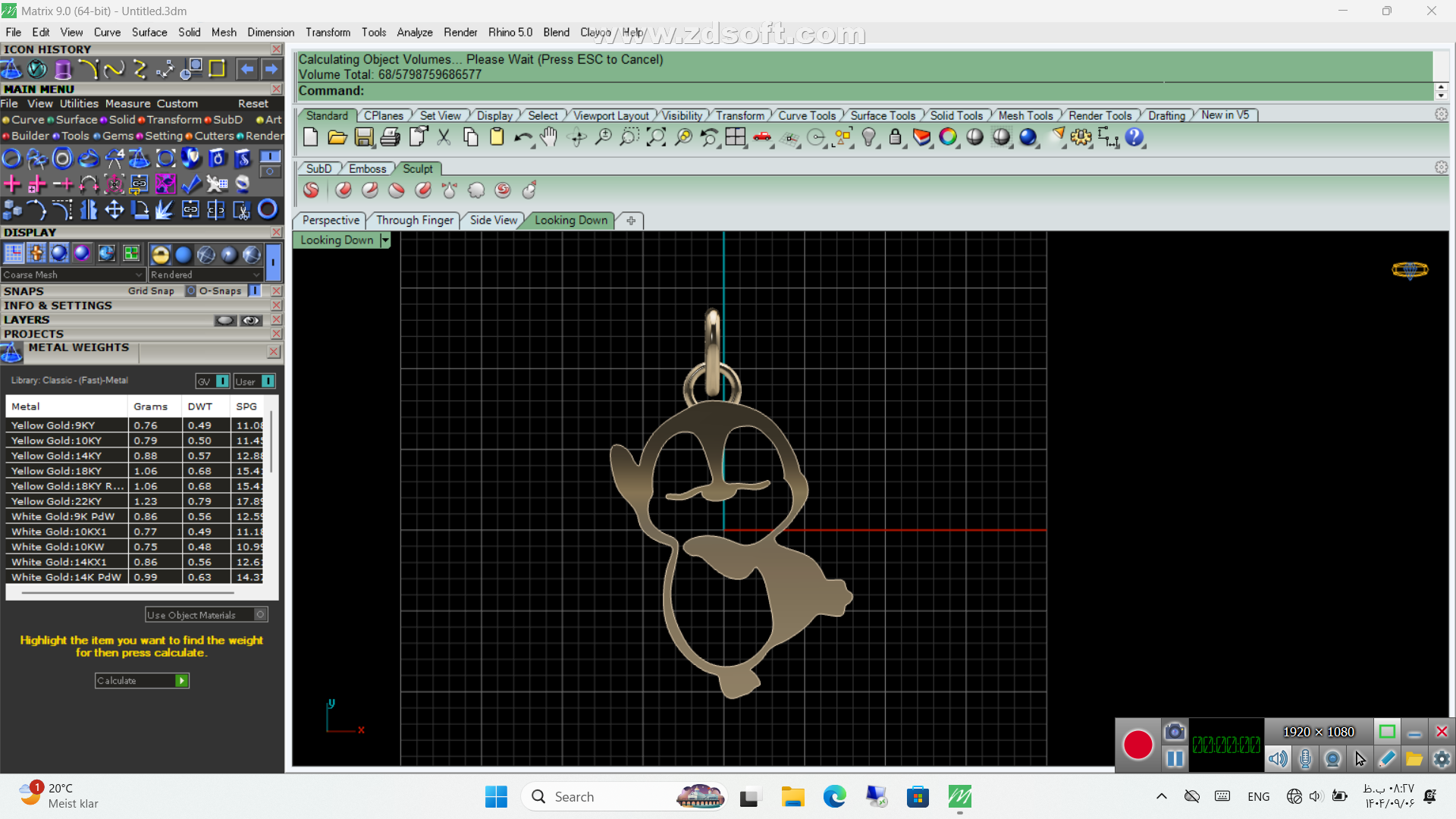
Task: Click the Save file icon
Action: [x=364, y=137]
